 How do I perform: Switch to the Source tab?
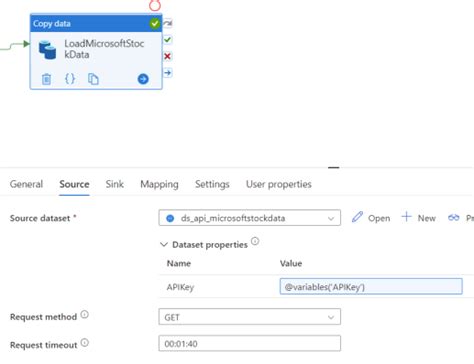(x=74, y=184)
